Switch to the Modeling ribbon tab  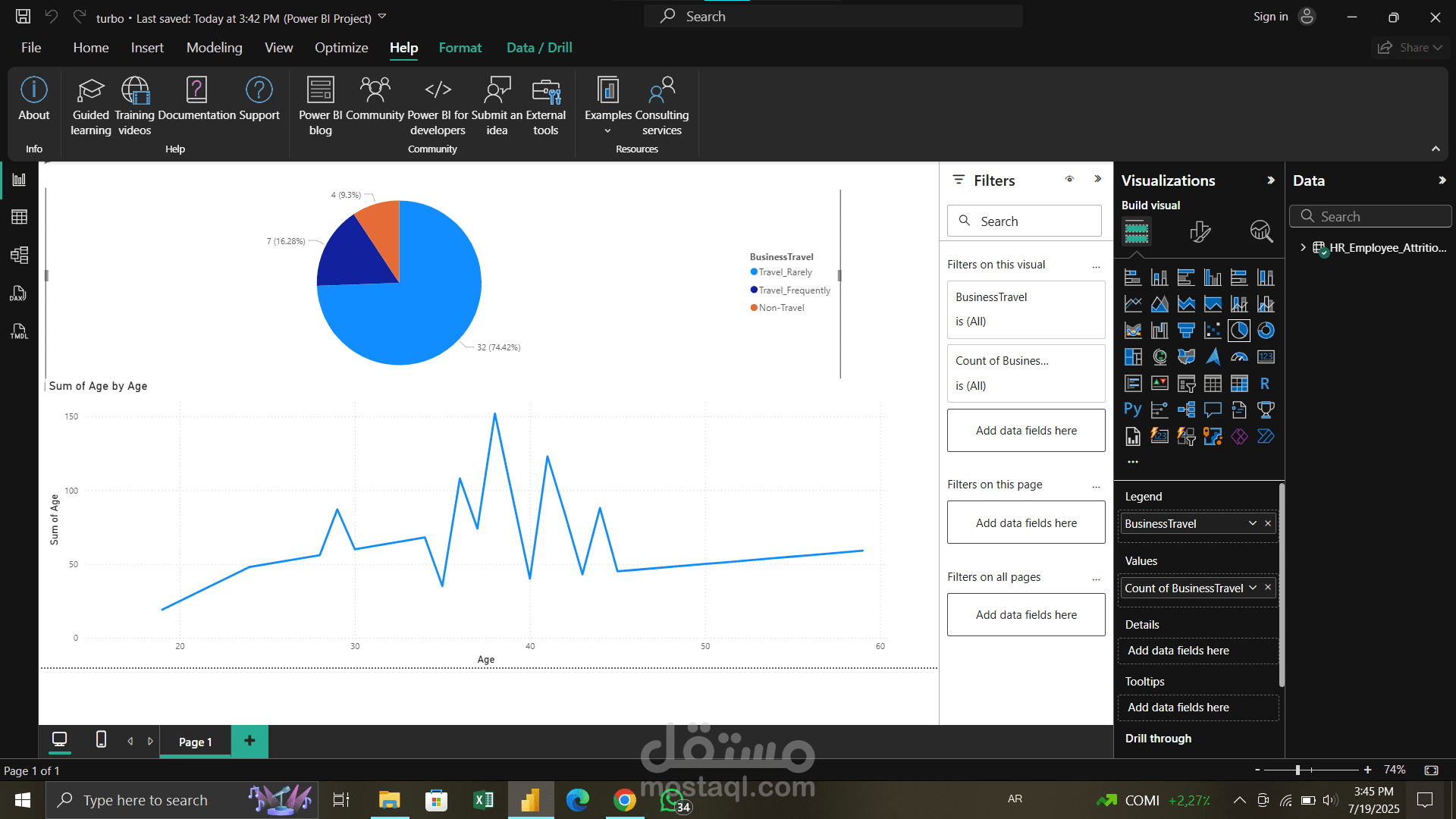[215, 48]
